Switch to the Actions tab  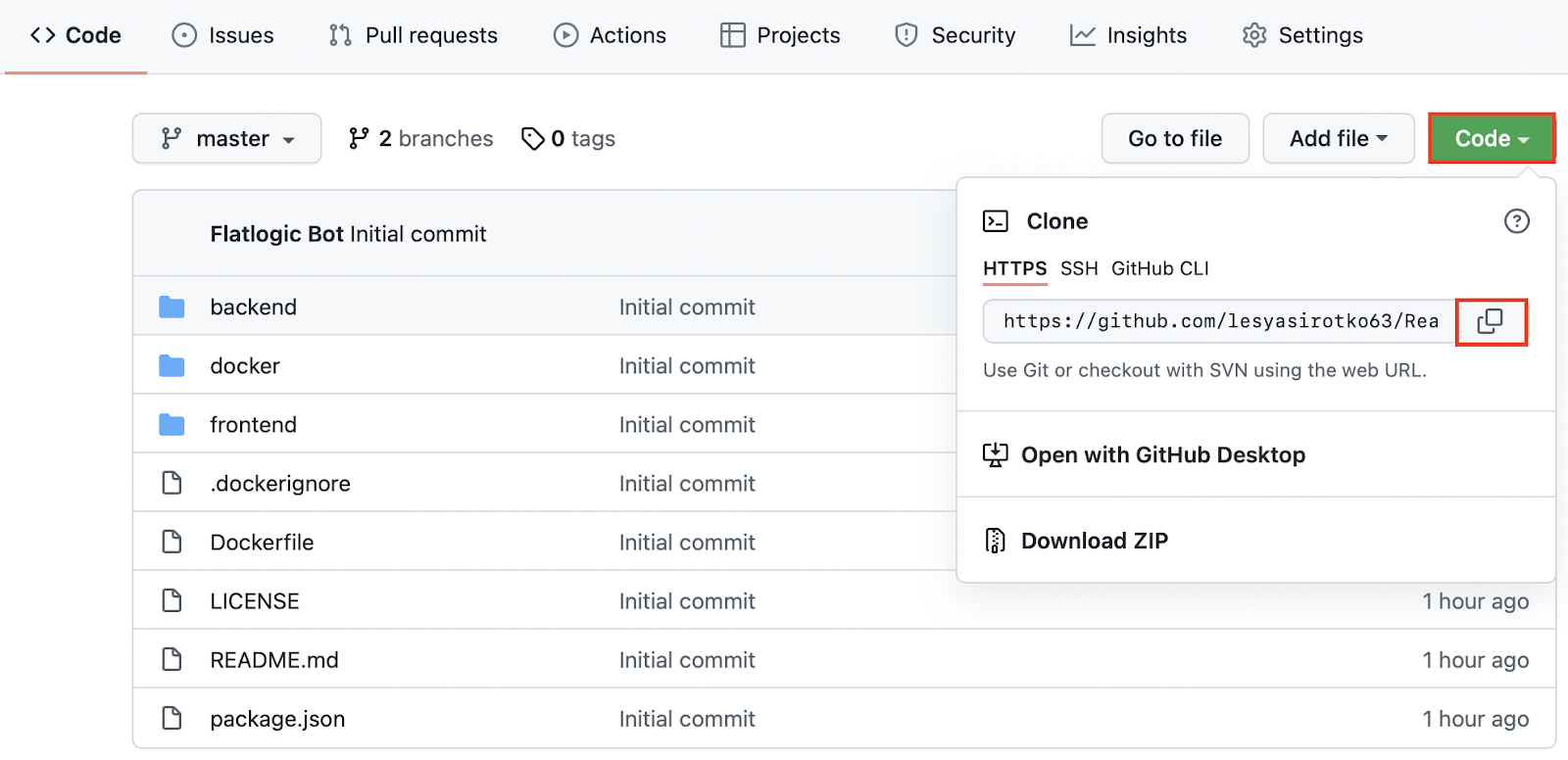coord(610,35)
